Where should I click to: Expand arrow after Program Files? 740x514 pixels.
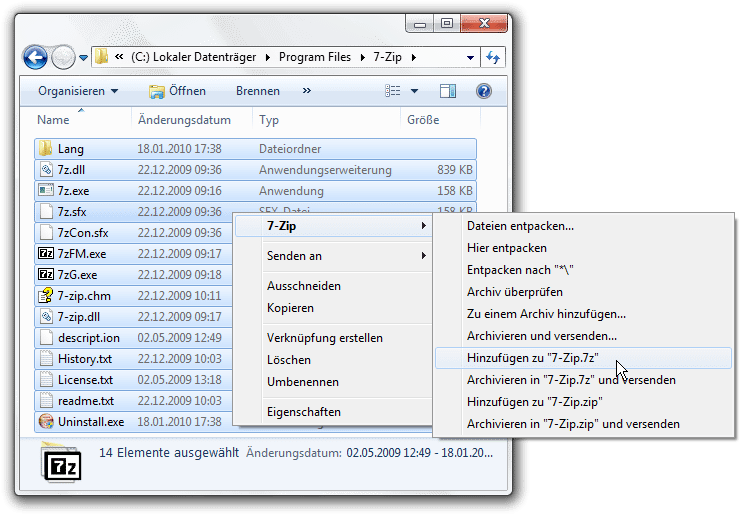362,58
